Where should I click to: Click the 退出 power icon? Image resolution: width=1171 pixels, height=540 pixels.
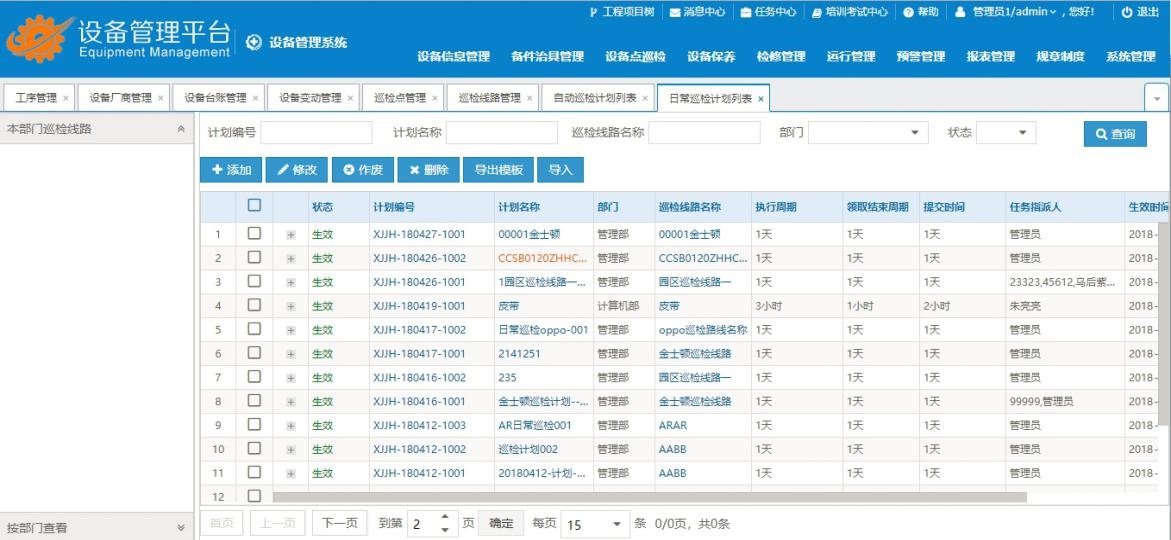pyautogui.click(x=1127, y=12)
